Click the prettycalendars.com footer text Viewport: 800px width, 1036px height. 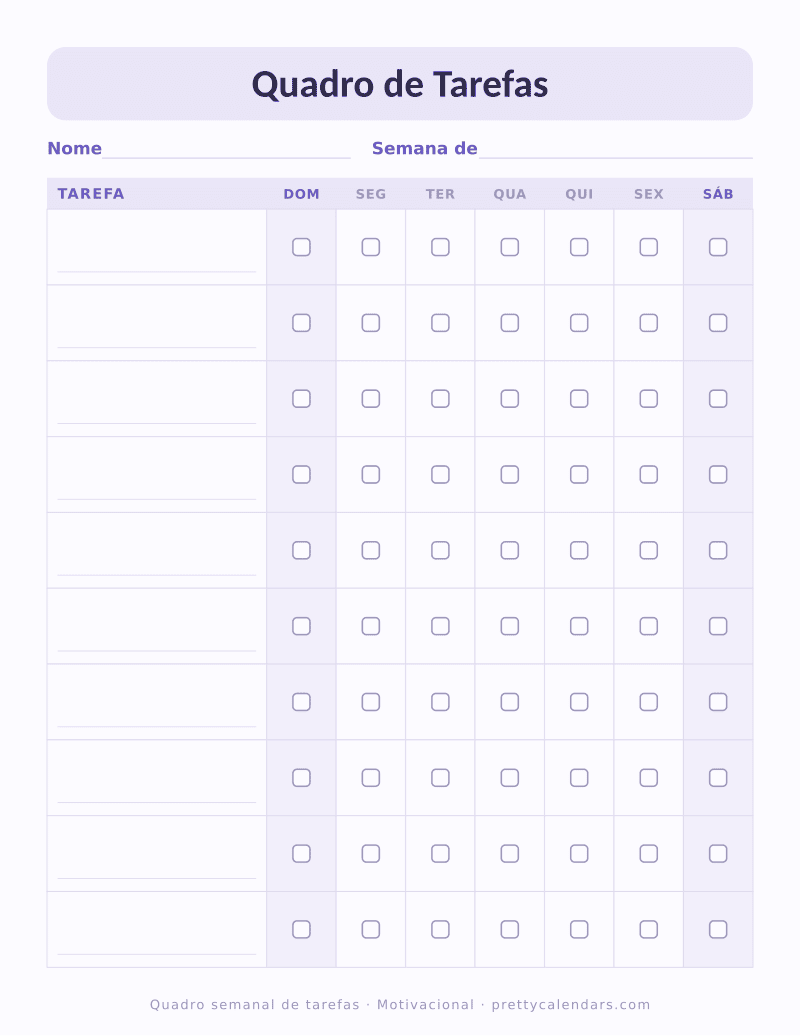point(571,1005)
